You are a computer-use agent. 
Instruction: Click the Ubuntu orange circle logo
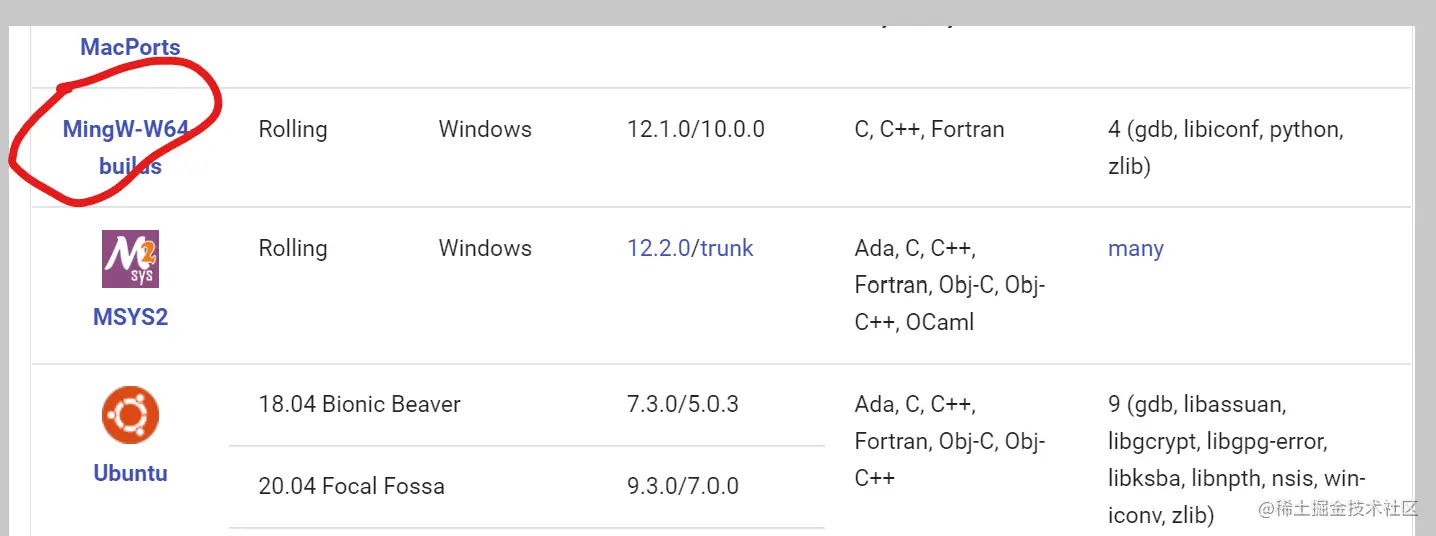130,416
